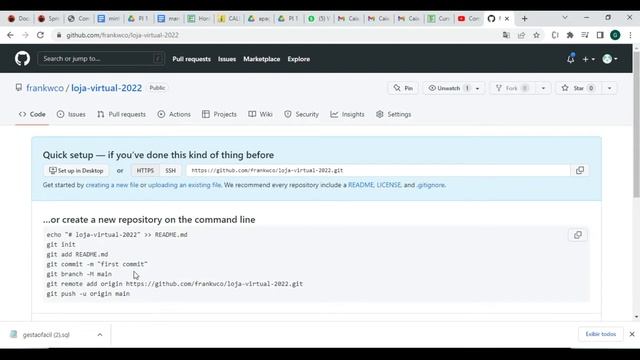Open the notifications bell
Image resolution: width=640 pixels, height=360 pixels.
point(571,59)
